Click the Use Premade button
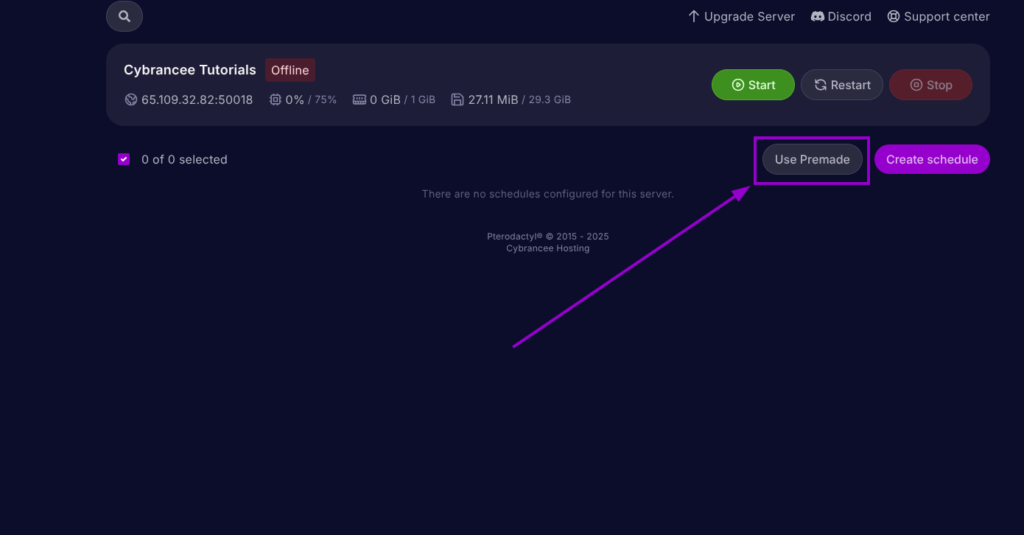The width and height of the screenshot is (1024, 535). (x=812, y=159)
